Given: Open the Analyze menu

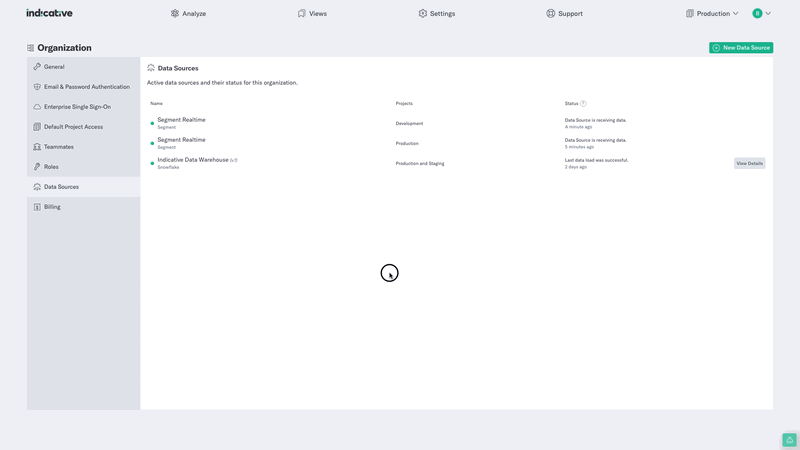Looking at the screenshot, I should pyautogui.click(x=188, y=13).
